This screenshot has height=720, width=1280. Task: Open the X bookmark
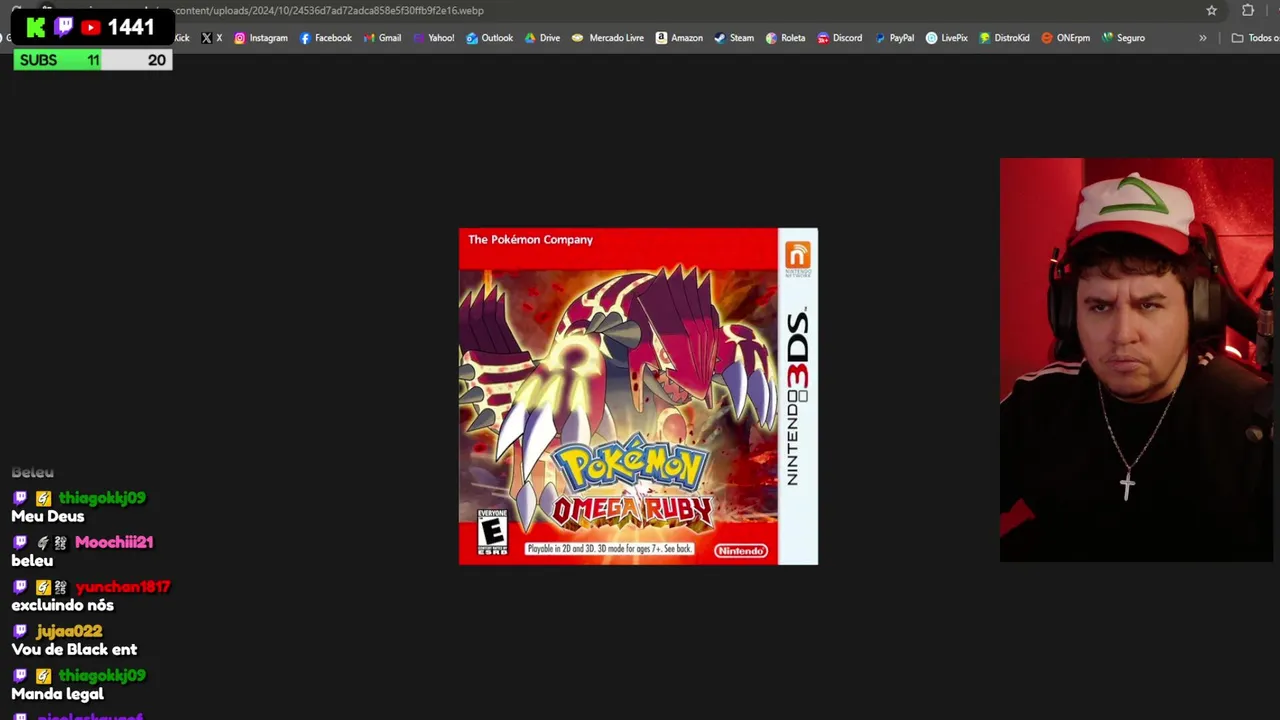coord(211,38)
